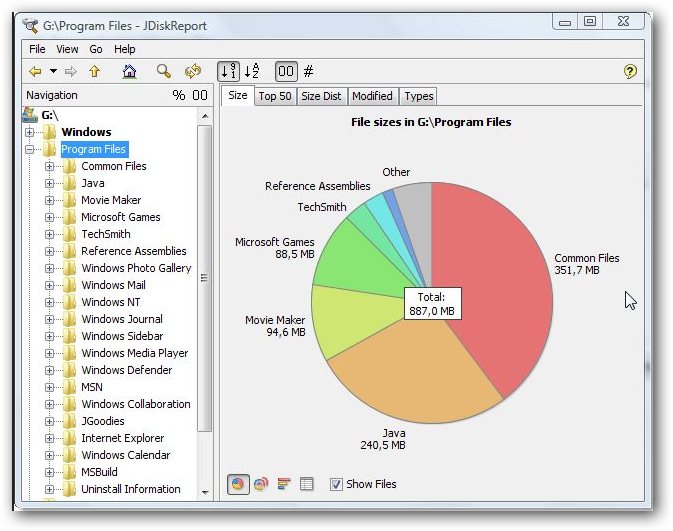The width and height of the screenshot is (673, 531).
Task: Switch to the Modified tab
Action: click(372, 96)
